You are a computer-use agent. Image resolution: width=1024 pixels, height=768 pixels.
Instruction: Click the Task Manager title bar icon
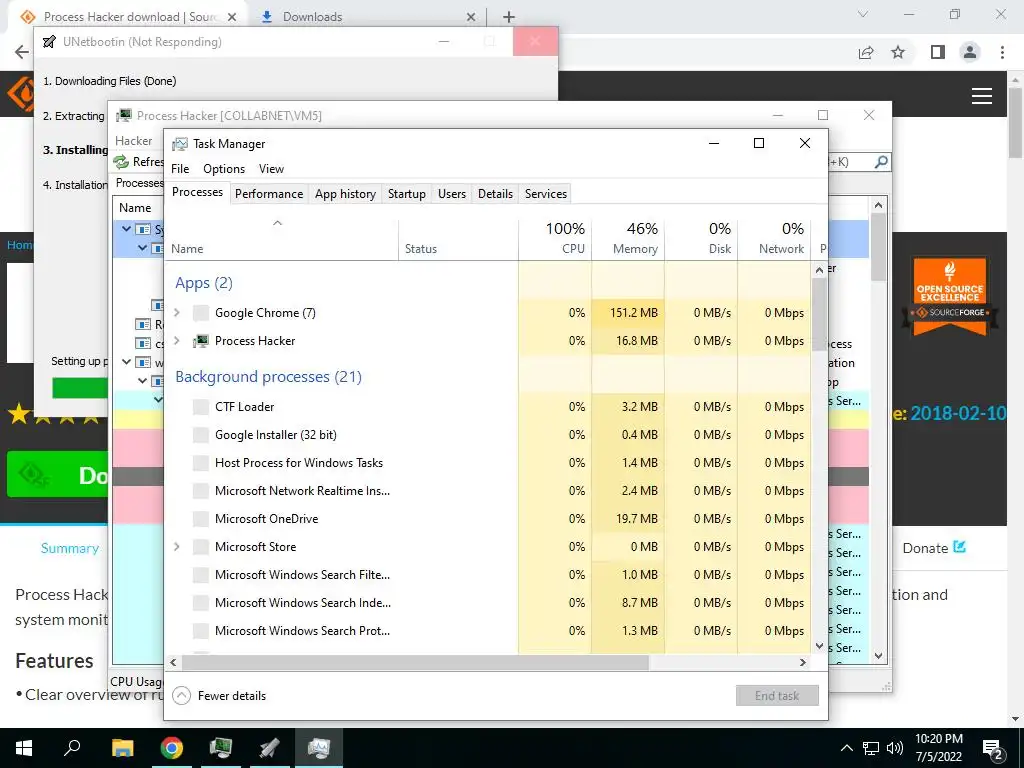[180, 144]
